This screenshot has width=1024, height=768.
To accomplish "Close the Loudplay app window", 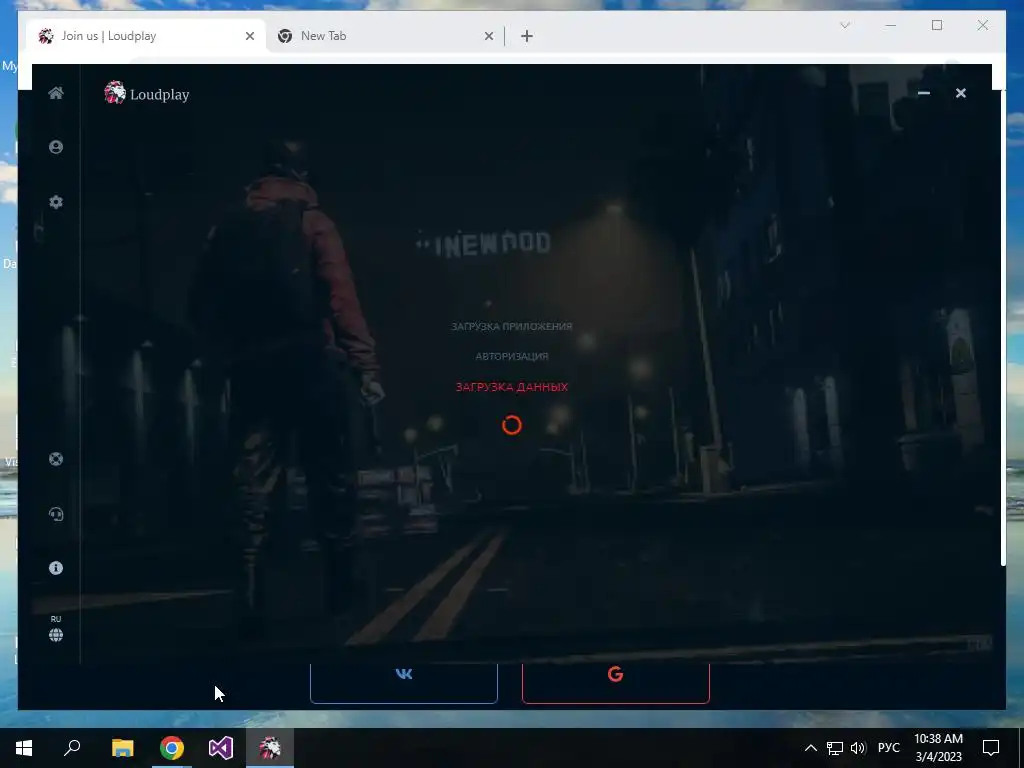I will pyautogui.click(x=961, y=93).
